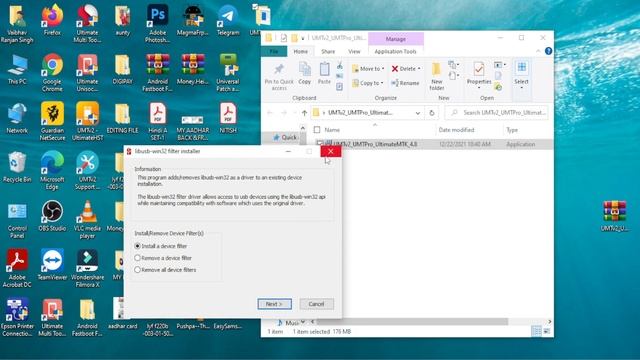Viewport: 640px width, 360px height.
Task: Click the Explorer search box
Action: [496, 113]
